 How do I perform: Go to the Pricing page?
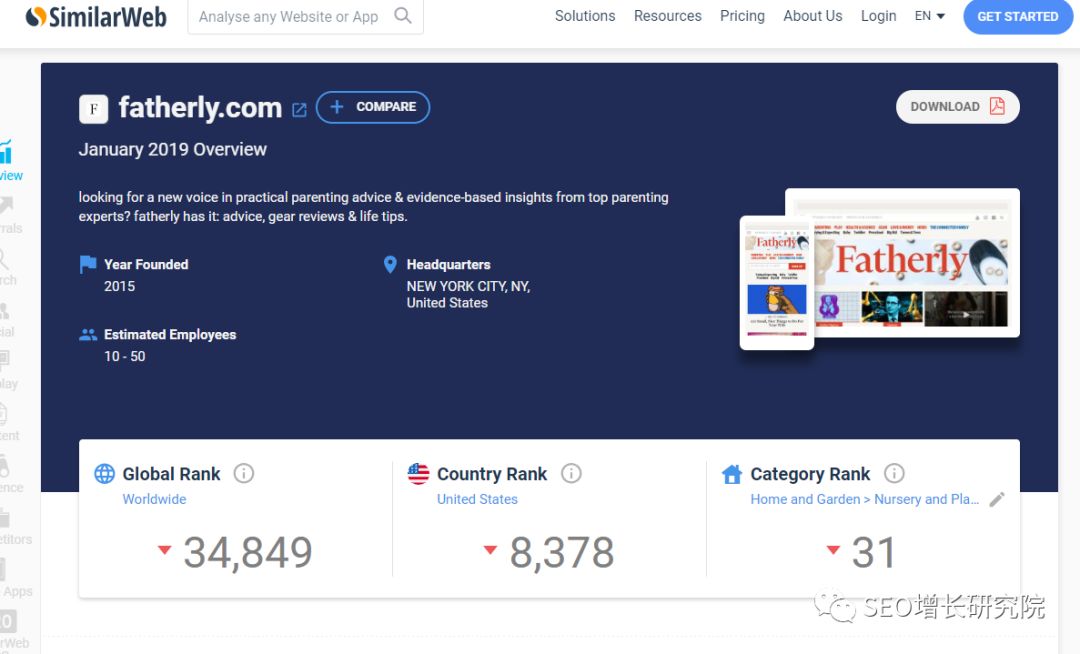pyautogui.click(x=742, y=16)
